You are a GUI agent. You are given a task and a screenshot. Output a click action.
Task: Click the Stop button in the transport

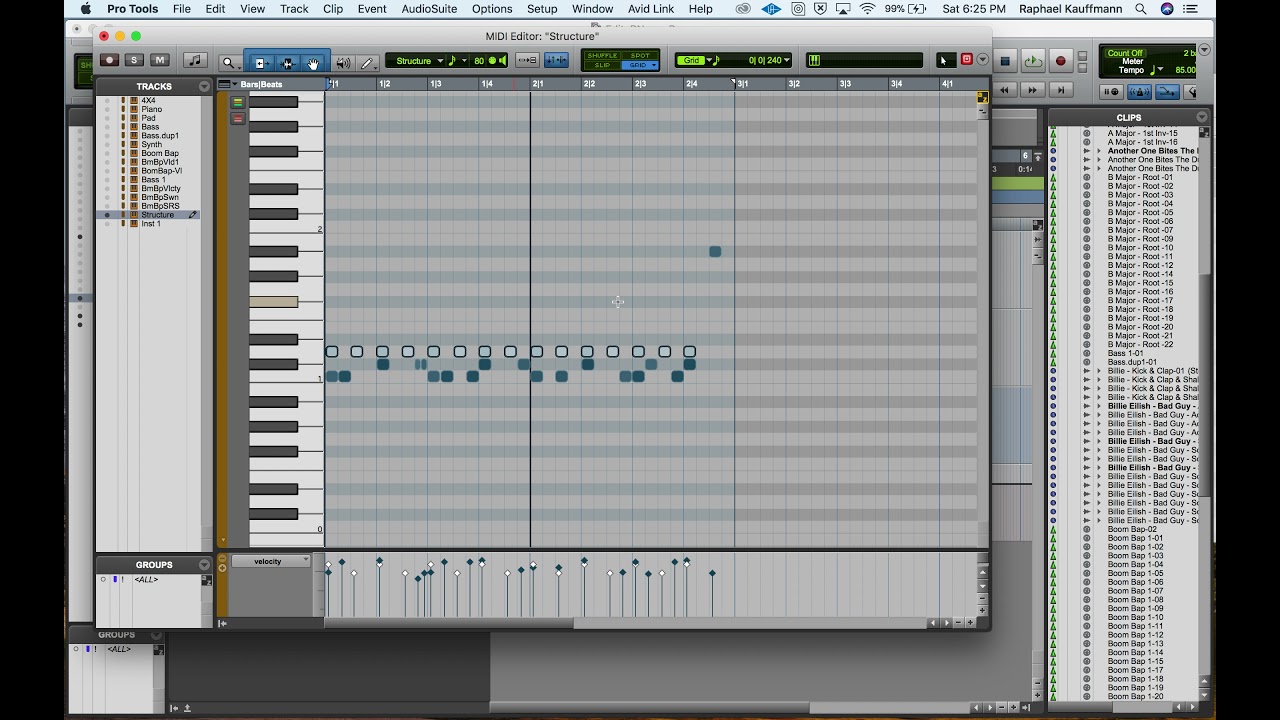tap(1006, 61)
